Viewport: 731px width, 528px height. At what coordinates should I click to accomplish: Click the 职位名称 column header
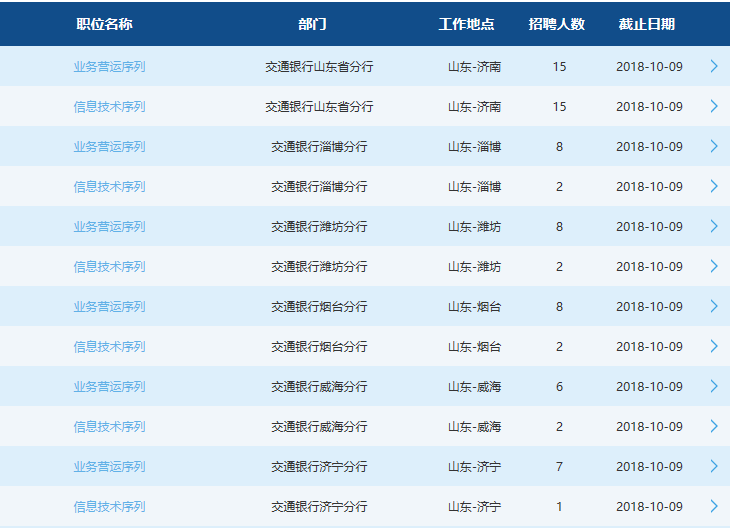(x=104, y=24)
